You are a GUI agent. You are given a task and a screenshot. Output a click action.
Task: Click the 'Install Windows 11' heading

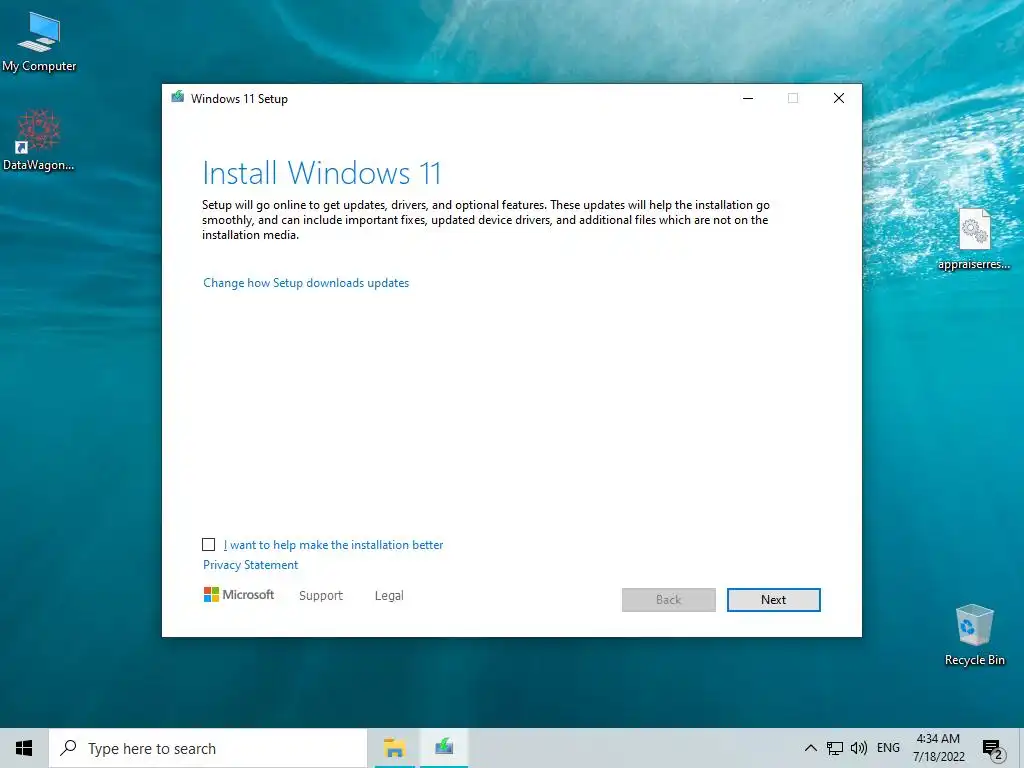(x=322, y=173)
